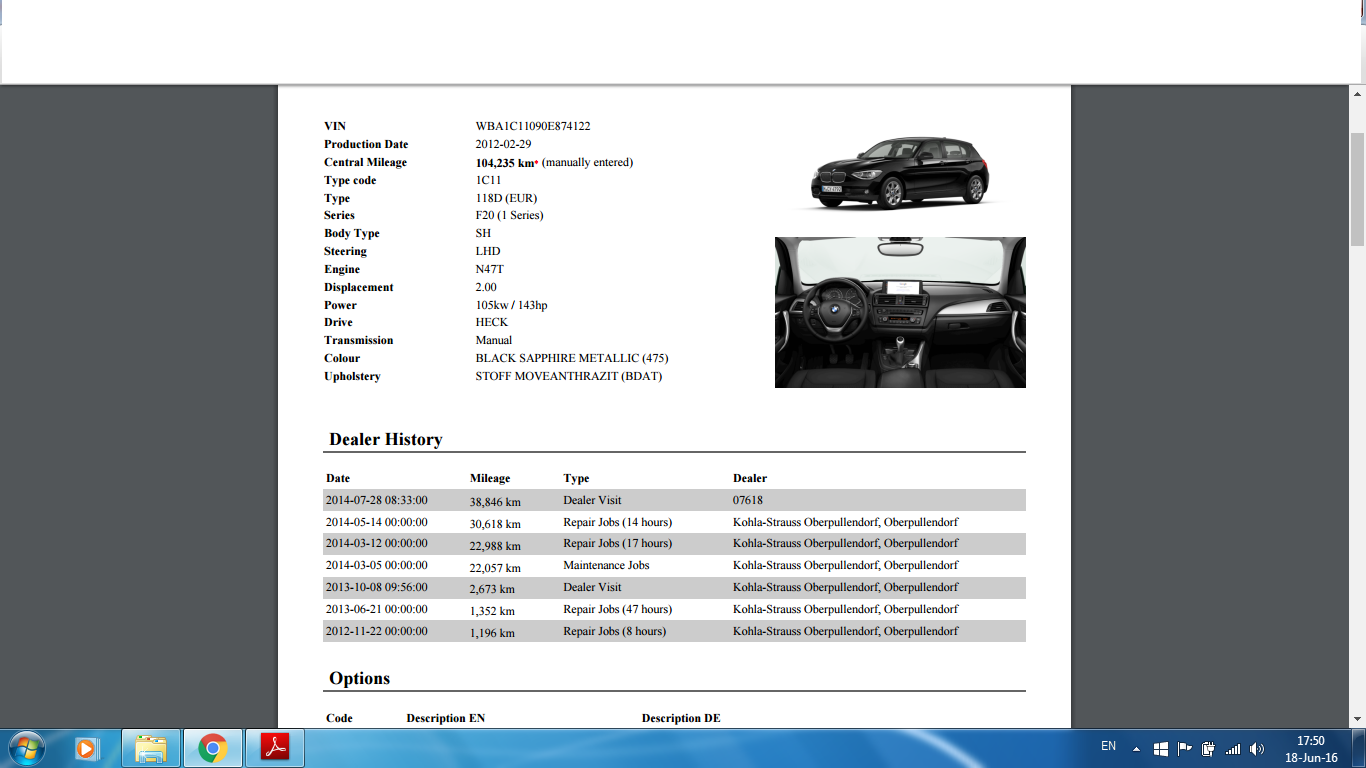Screen dimensions: 1366x768
Task: Click the Description EN column header
Action: (x=446, y=718)
